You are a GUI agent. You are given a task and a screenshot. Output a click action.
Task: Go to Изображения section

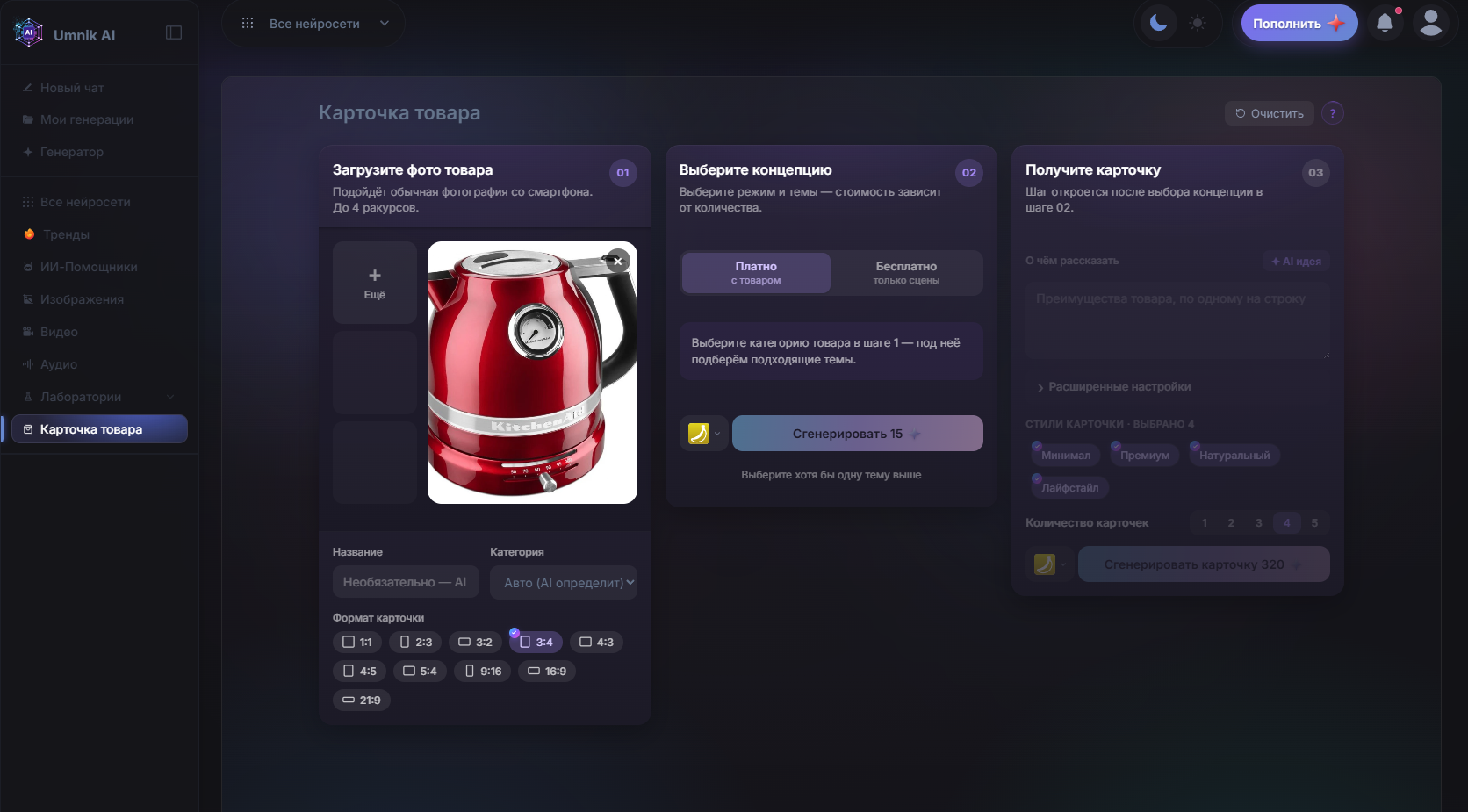[x=99, y=299]
